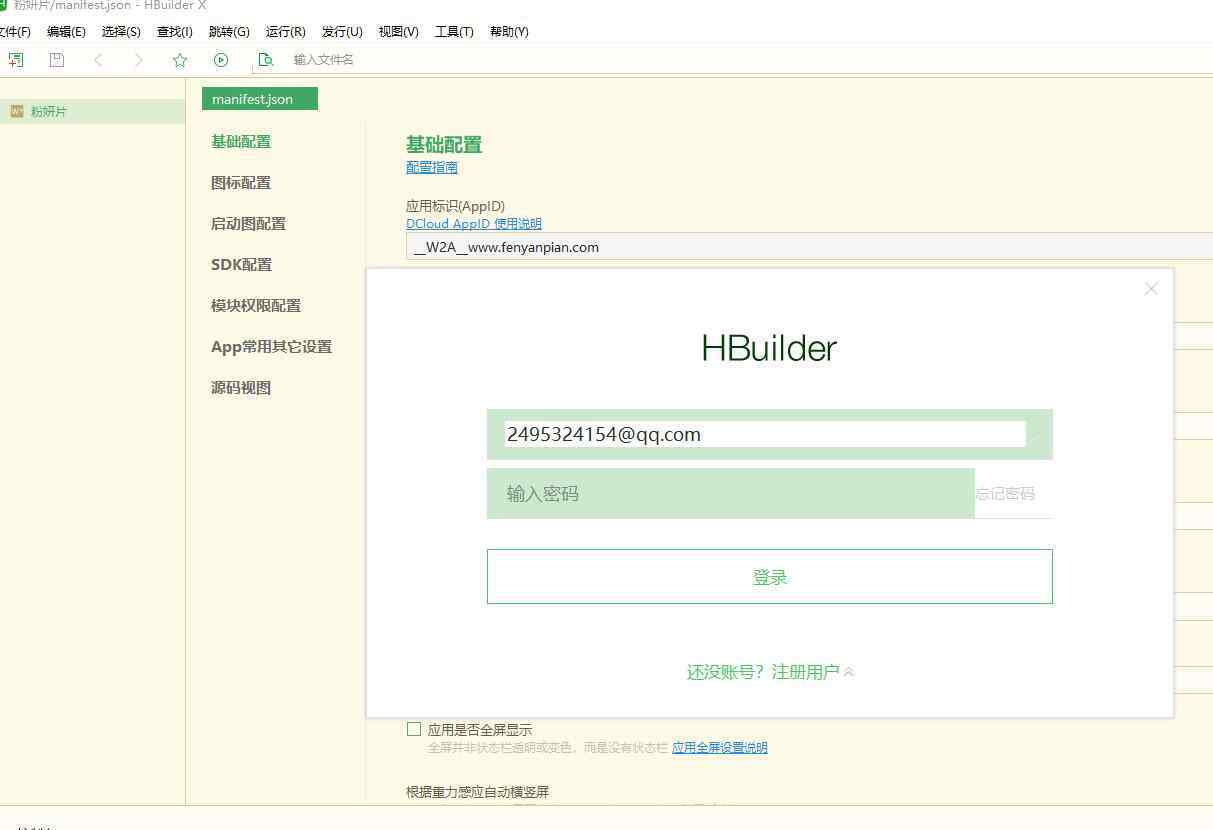Open the 工具(T) menu
The height and width of the screenshot is (830, 1213).
[x=454, y=32]
